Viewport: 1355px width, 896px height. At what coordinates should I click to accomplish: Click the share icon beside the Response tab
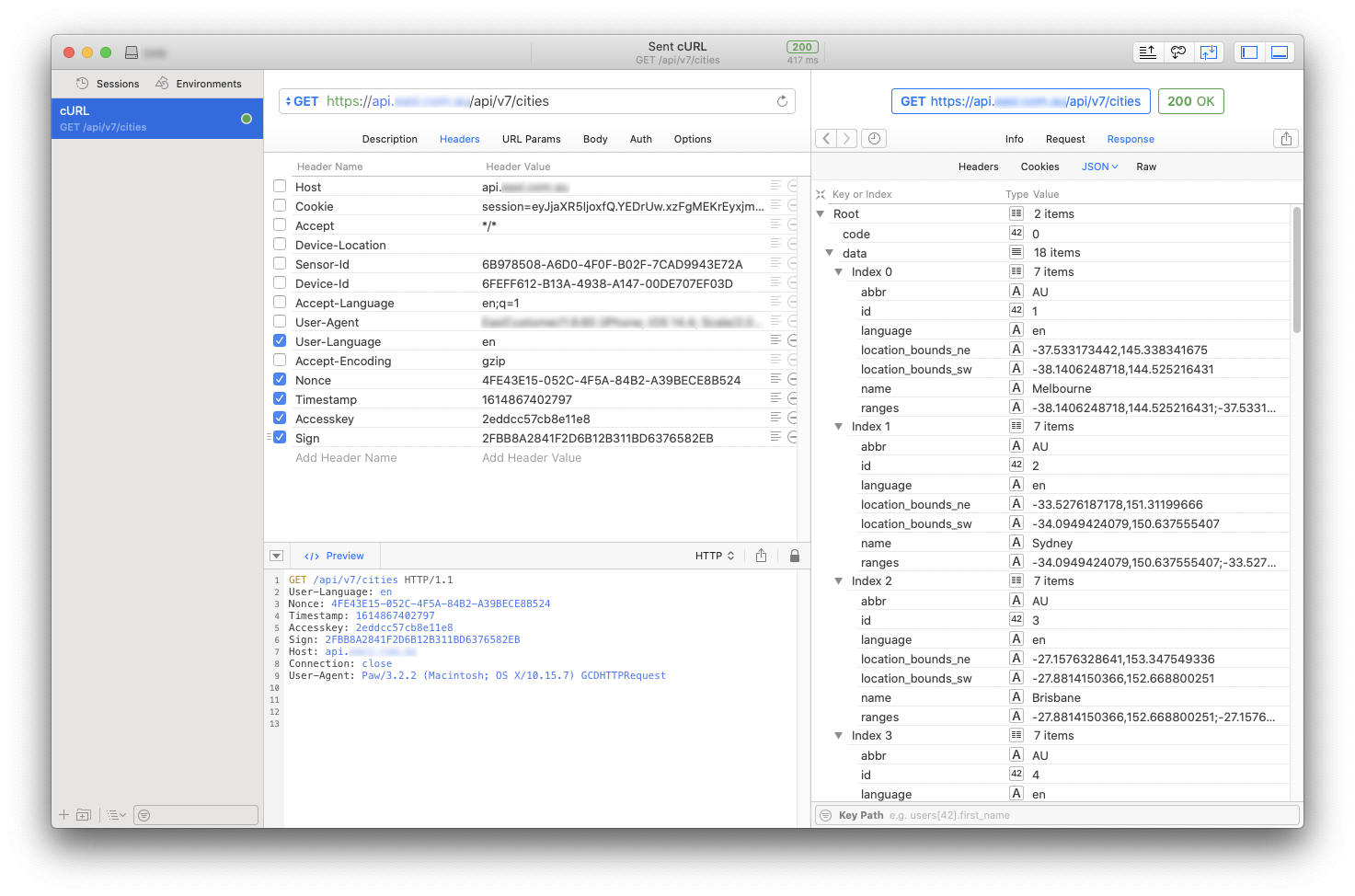(x=1286, y=139)
